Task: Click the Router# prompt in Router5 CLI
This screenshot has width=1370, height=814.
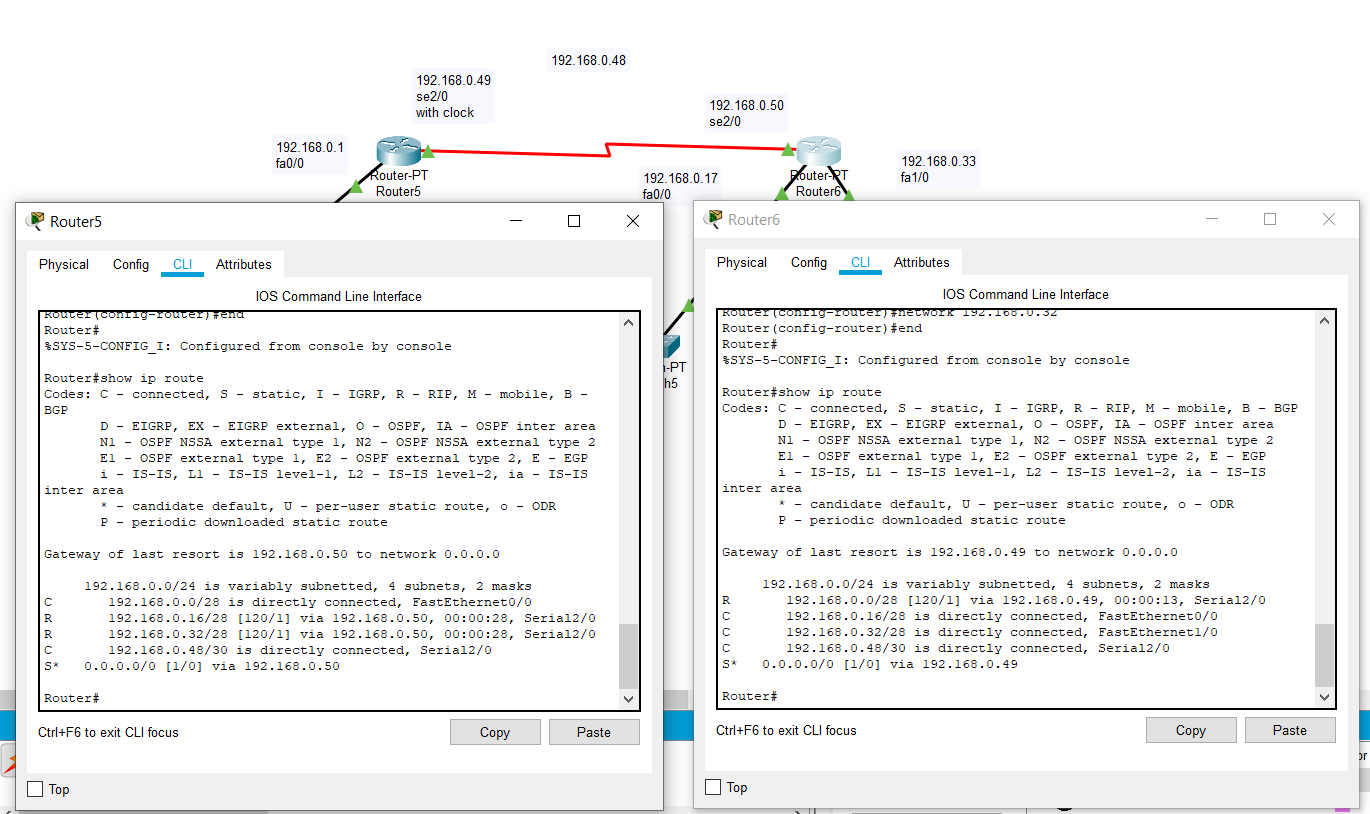Action: point(72,698)
